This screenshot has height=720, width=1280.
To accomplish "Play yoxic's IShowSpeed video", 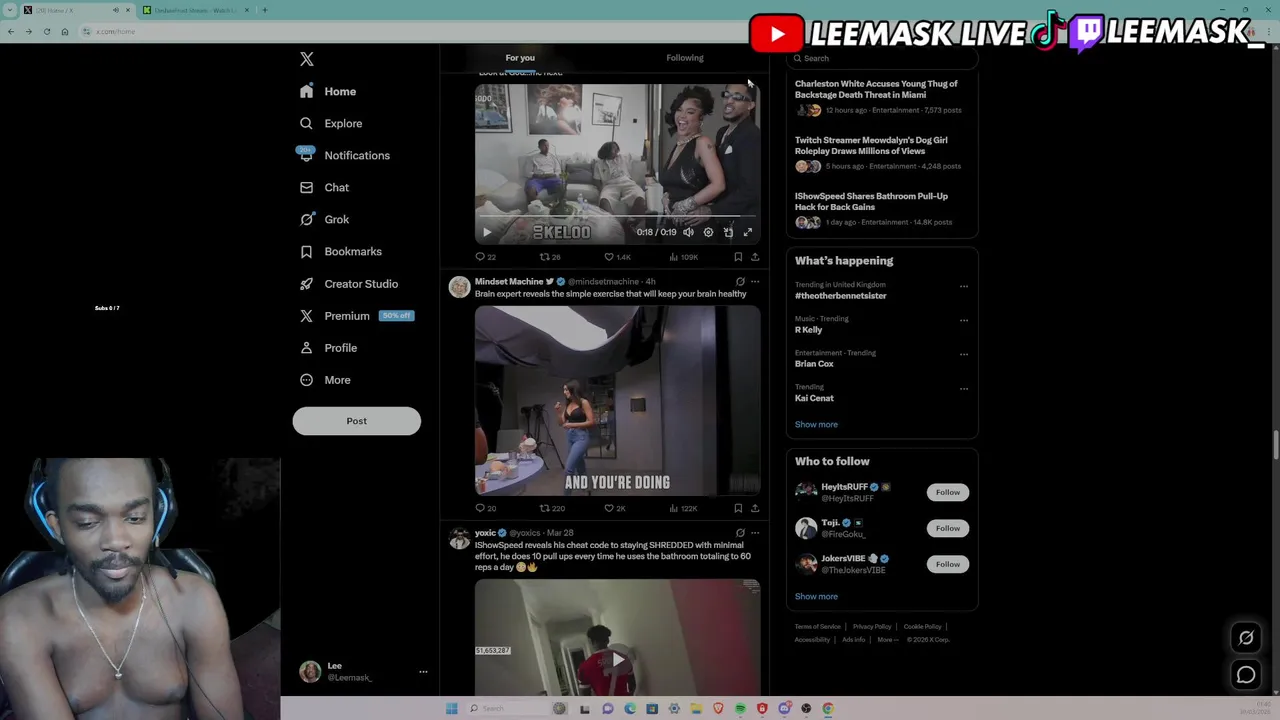I will point(617,659).
